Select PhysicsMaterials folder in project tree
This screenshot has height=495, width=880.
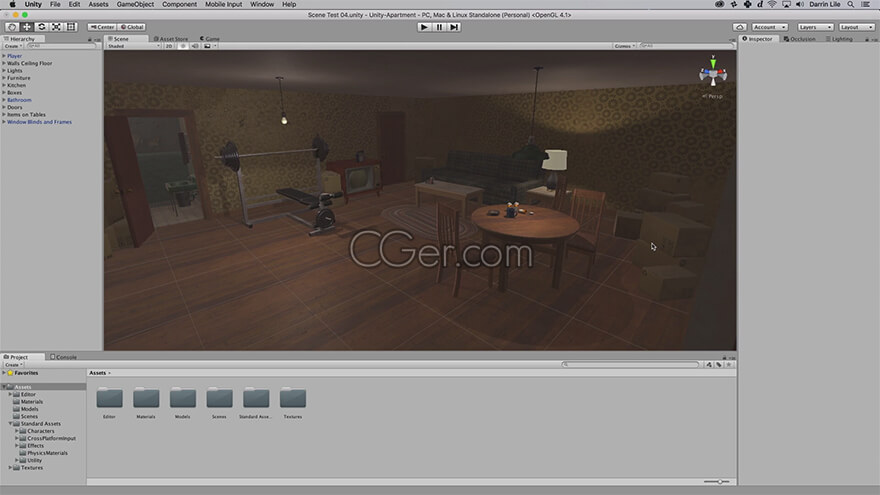tap(47, 453)
